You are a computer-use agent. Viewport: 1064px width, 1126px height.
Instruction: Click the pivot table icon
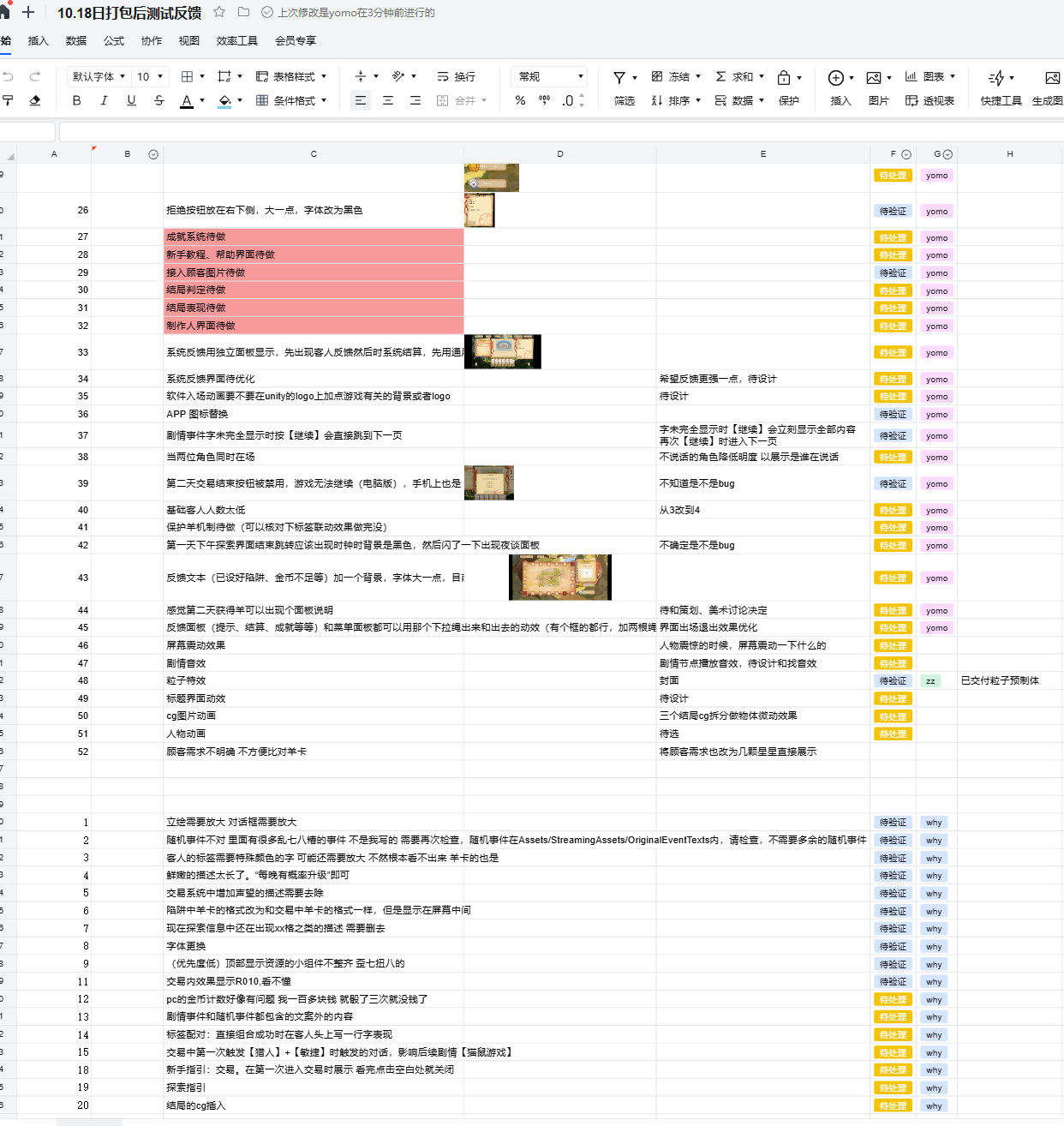tap(912, 100)
